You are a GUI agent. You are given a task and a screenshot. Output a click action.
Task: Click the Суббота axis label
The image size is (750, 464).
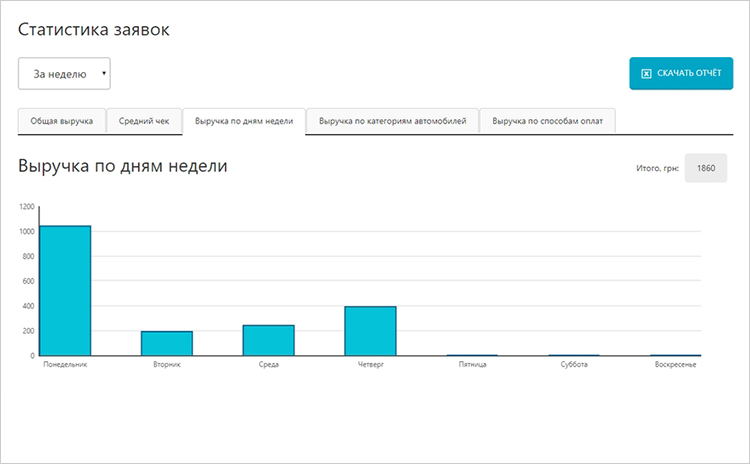click(574, 365)
